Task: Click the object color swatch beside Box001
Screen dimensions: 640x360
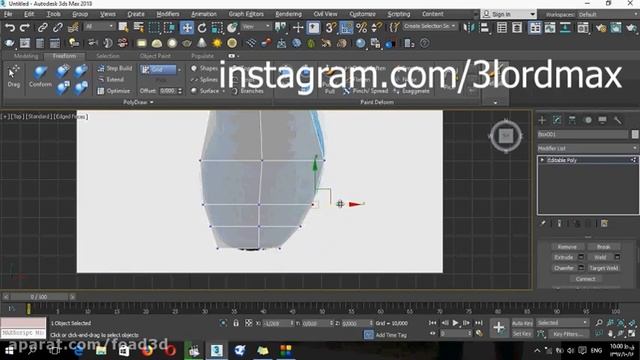Action: (635, 134)
